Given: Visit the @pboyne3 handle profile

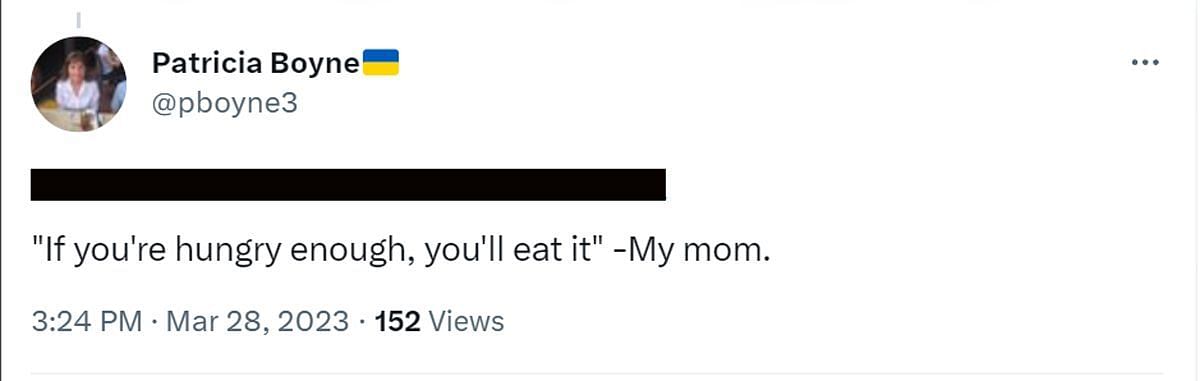Looking at the screenshot, I should (x=225, y=103).
